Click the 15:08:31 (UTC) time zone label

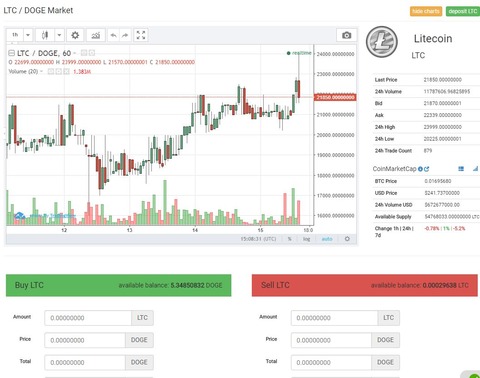(258, 239)
